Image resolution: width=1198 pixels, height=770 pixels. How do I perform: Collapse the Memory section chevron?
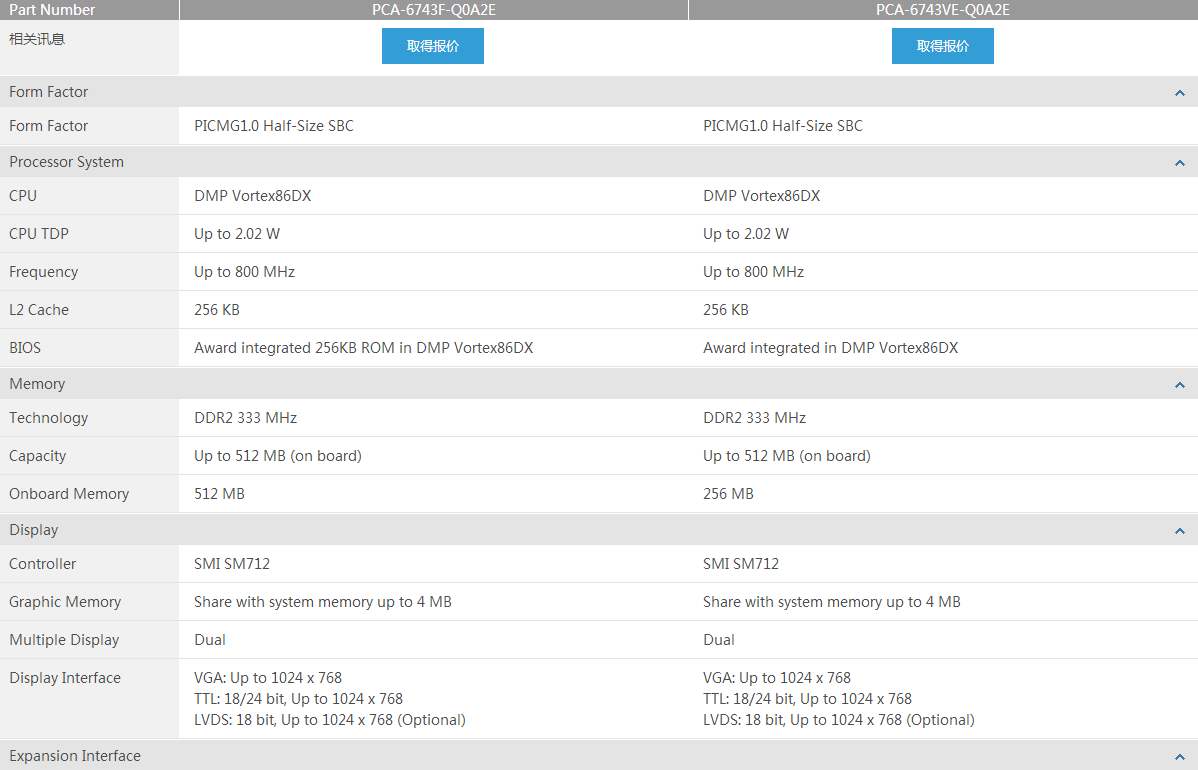pyautogui.click(x=1180, y=385)
